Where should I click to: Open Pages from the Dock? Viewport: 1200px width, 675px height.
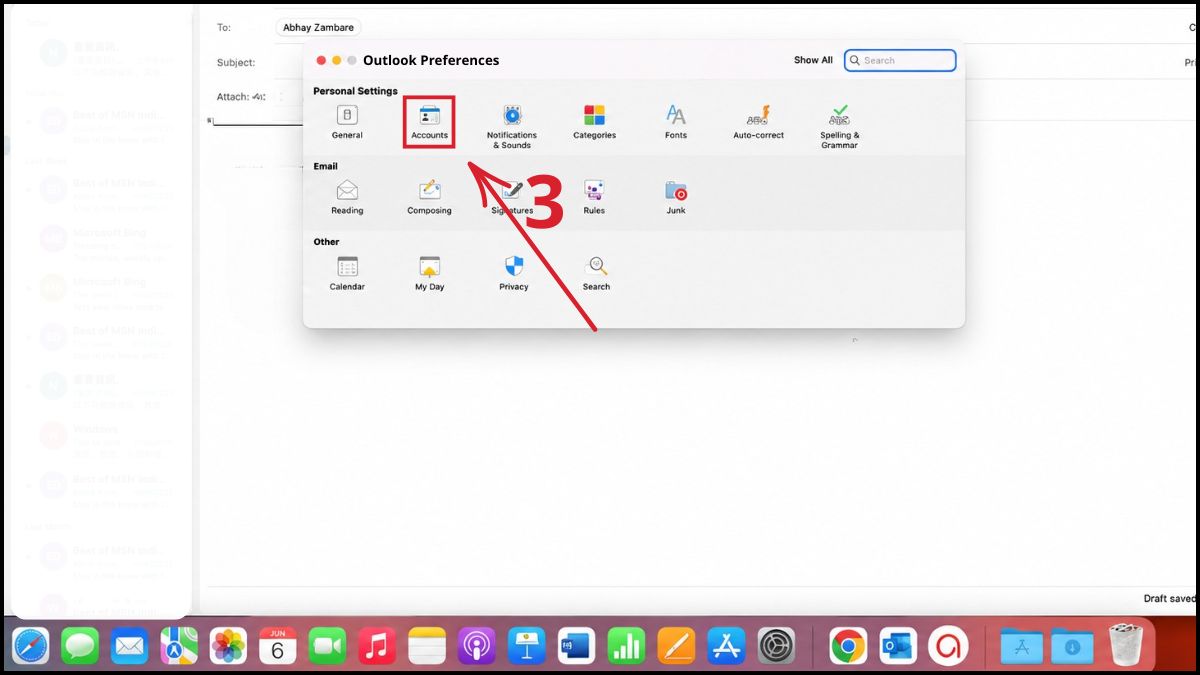[676, 646]
